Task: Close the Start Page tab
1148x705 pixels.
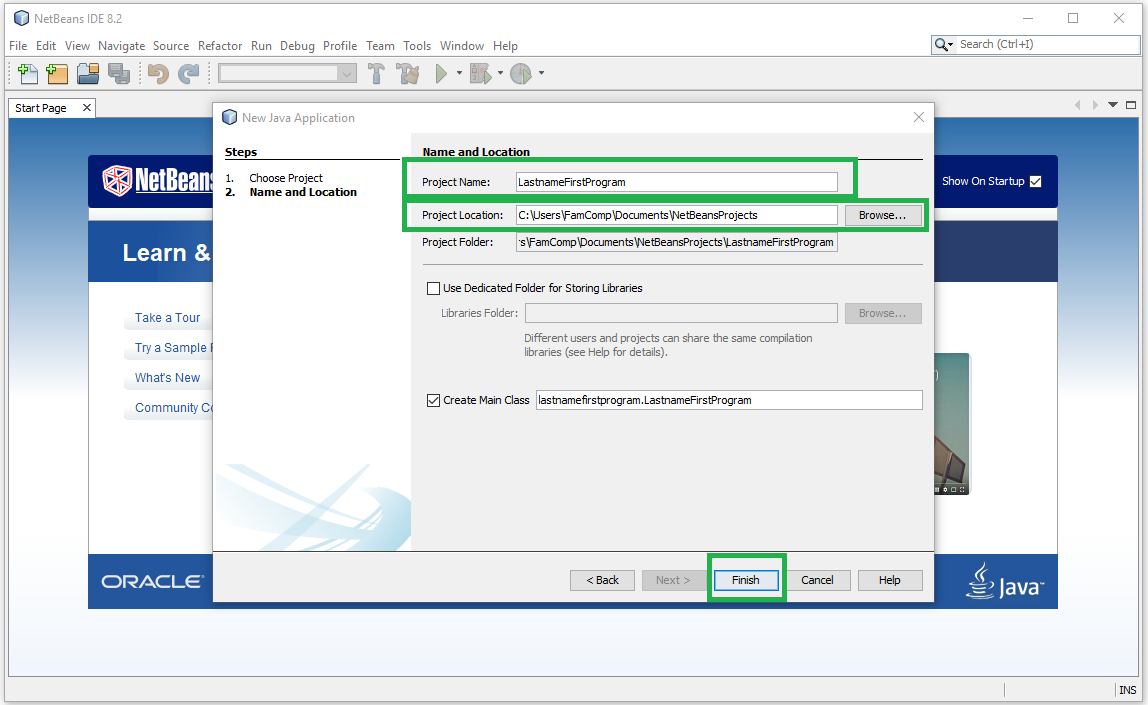Action: click(x=86, y=108)
